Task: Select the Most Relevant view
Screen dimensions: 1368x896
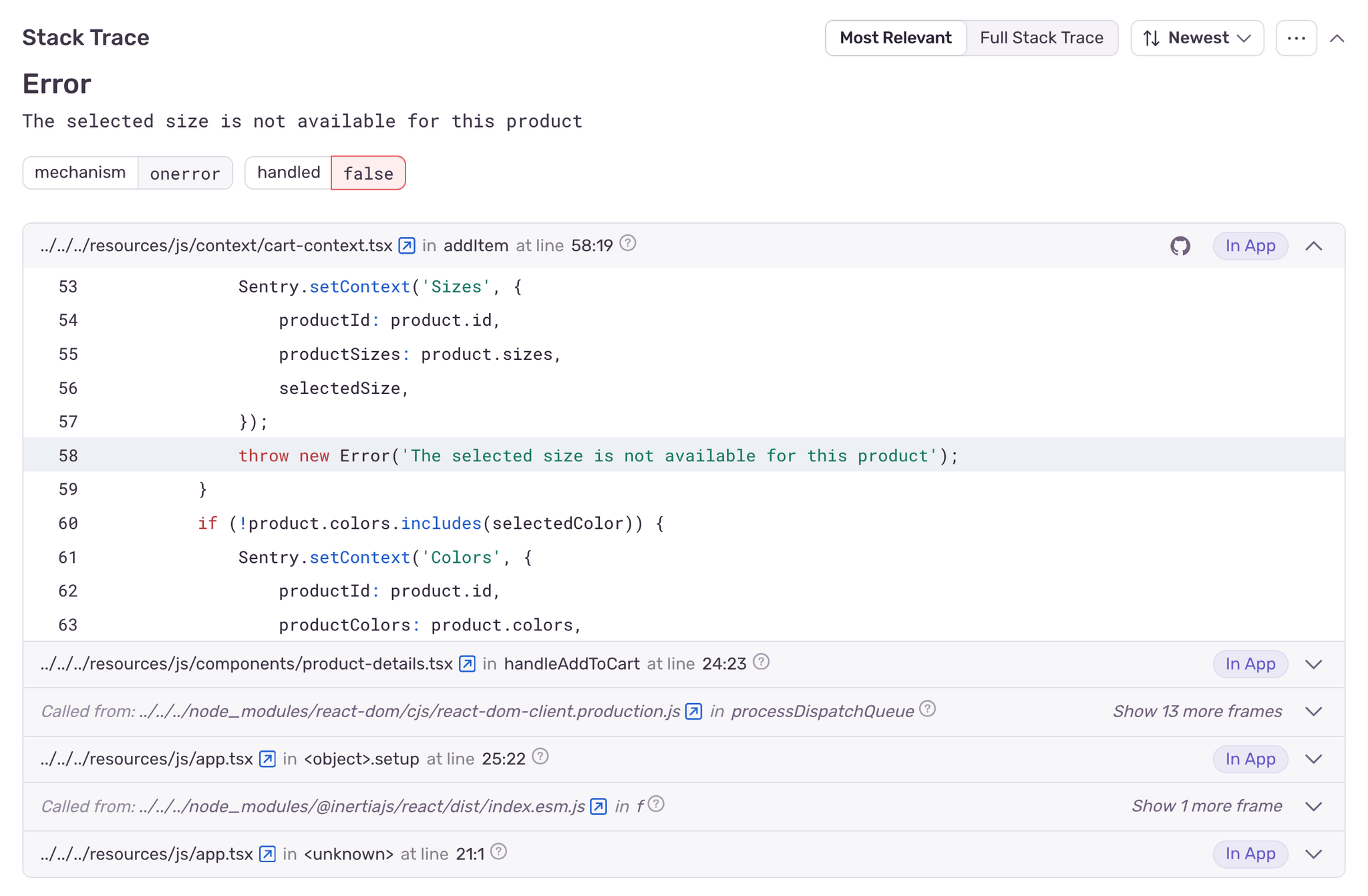Action: pos(896,38)
